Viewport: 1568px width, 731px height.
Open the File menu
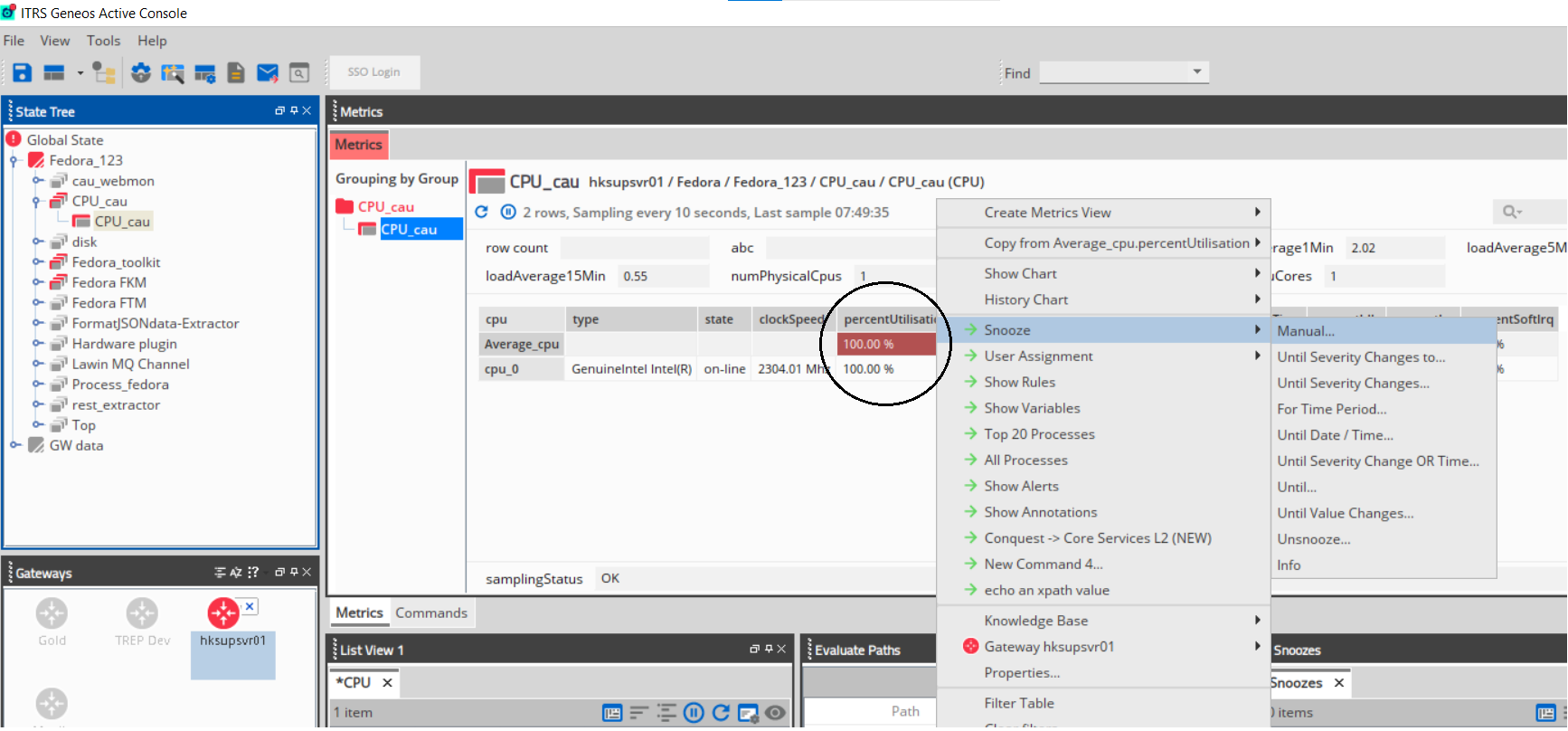click(14, 41)
